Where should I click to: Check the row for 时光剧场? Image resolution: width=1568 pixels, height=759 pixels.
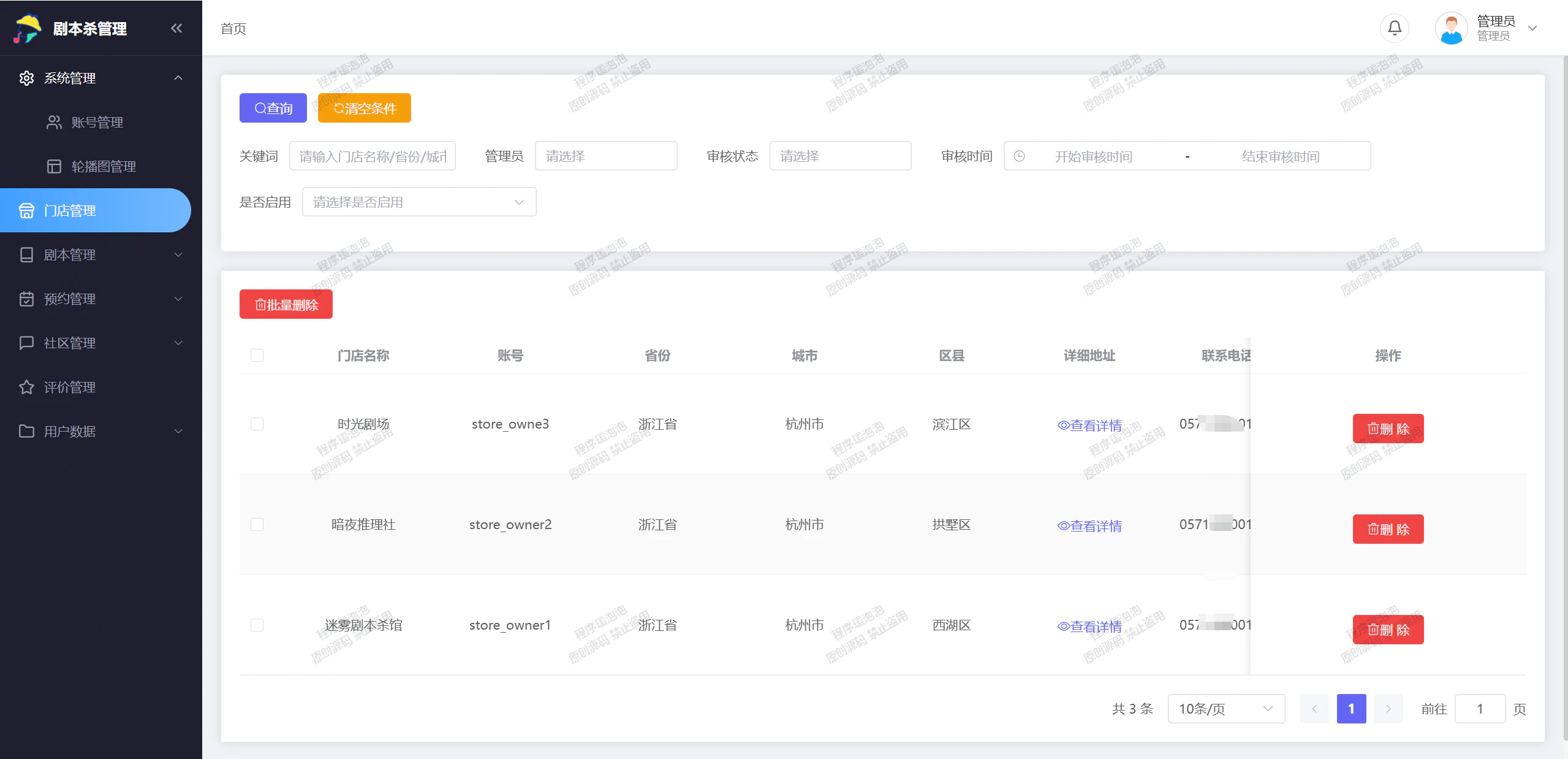click(x=257, y=424)
